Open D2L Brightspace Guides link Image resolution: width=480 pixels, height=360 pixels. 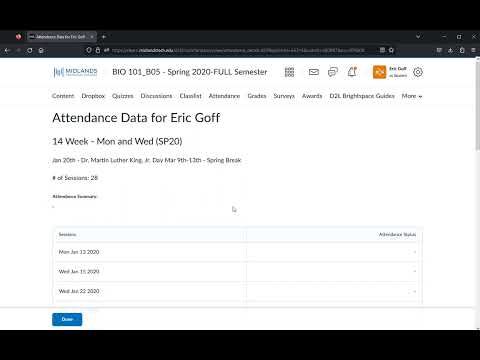coord(362,96)
